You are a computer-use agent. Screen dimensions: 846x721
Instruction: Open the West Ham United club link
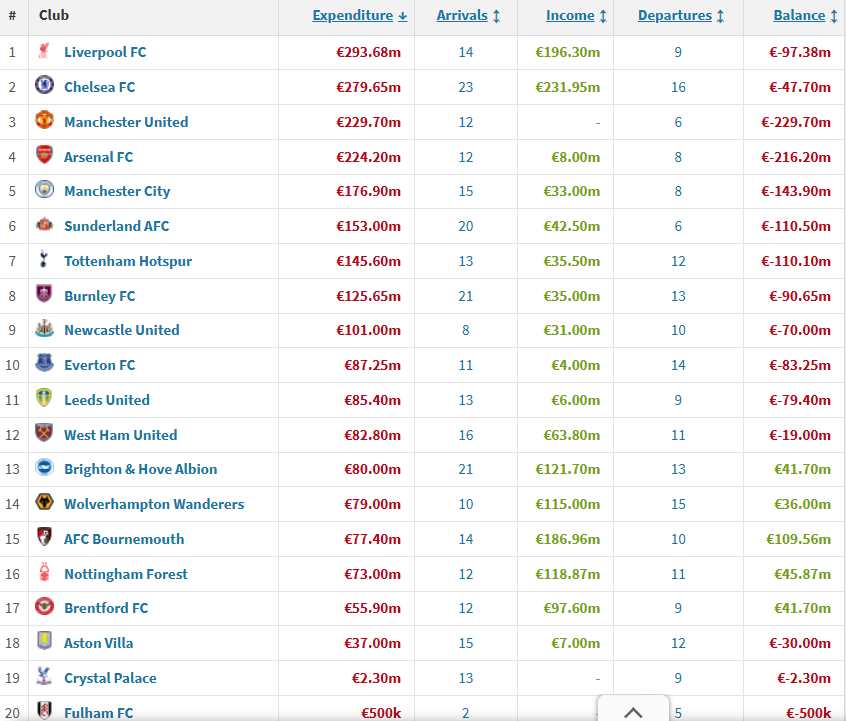click(x=121, y=435)
